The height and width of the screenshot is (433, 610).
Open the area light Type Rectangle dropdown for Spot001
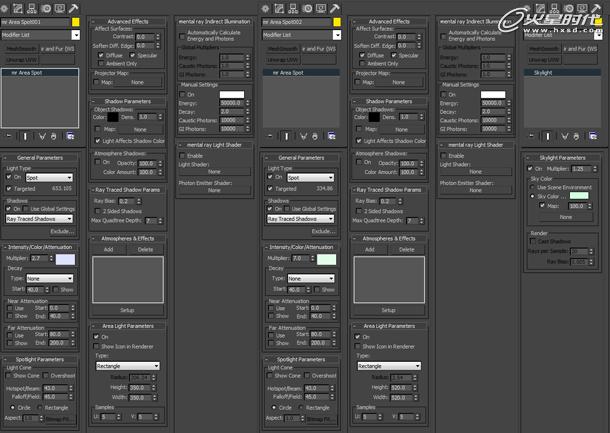[x=128, y=366]
